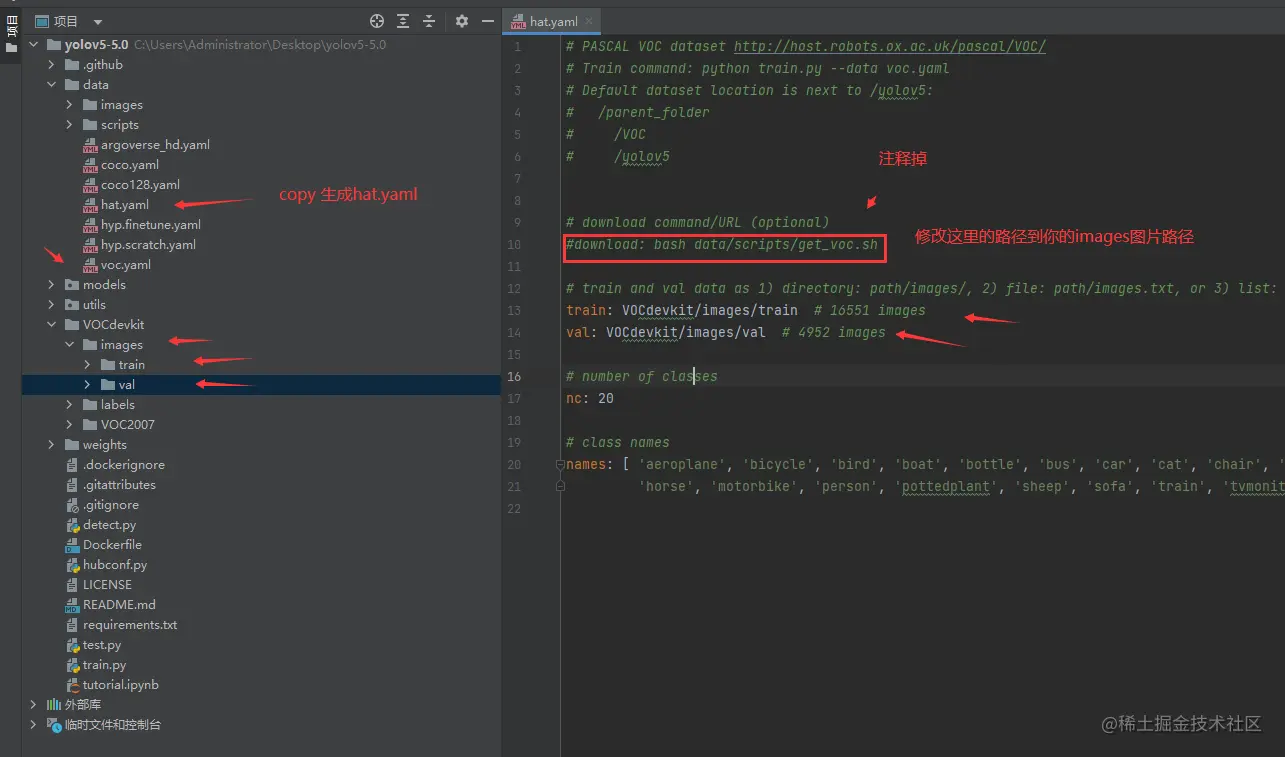
Task: Click the hyp.finetune.yaml file icon
Action: pos(90,225)
